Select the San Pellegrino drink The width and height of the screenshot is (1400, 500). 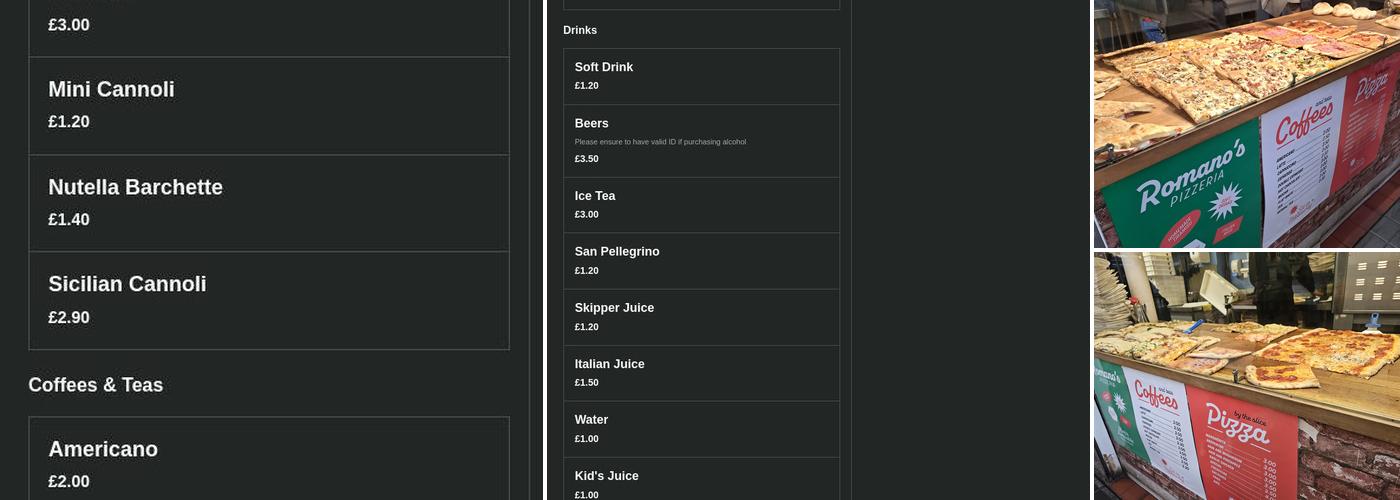coord(701,260)
